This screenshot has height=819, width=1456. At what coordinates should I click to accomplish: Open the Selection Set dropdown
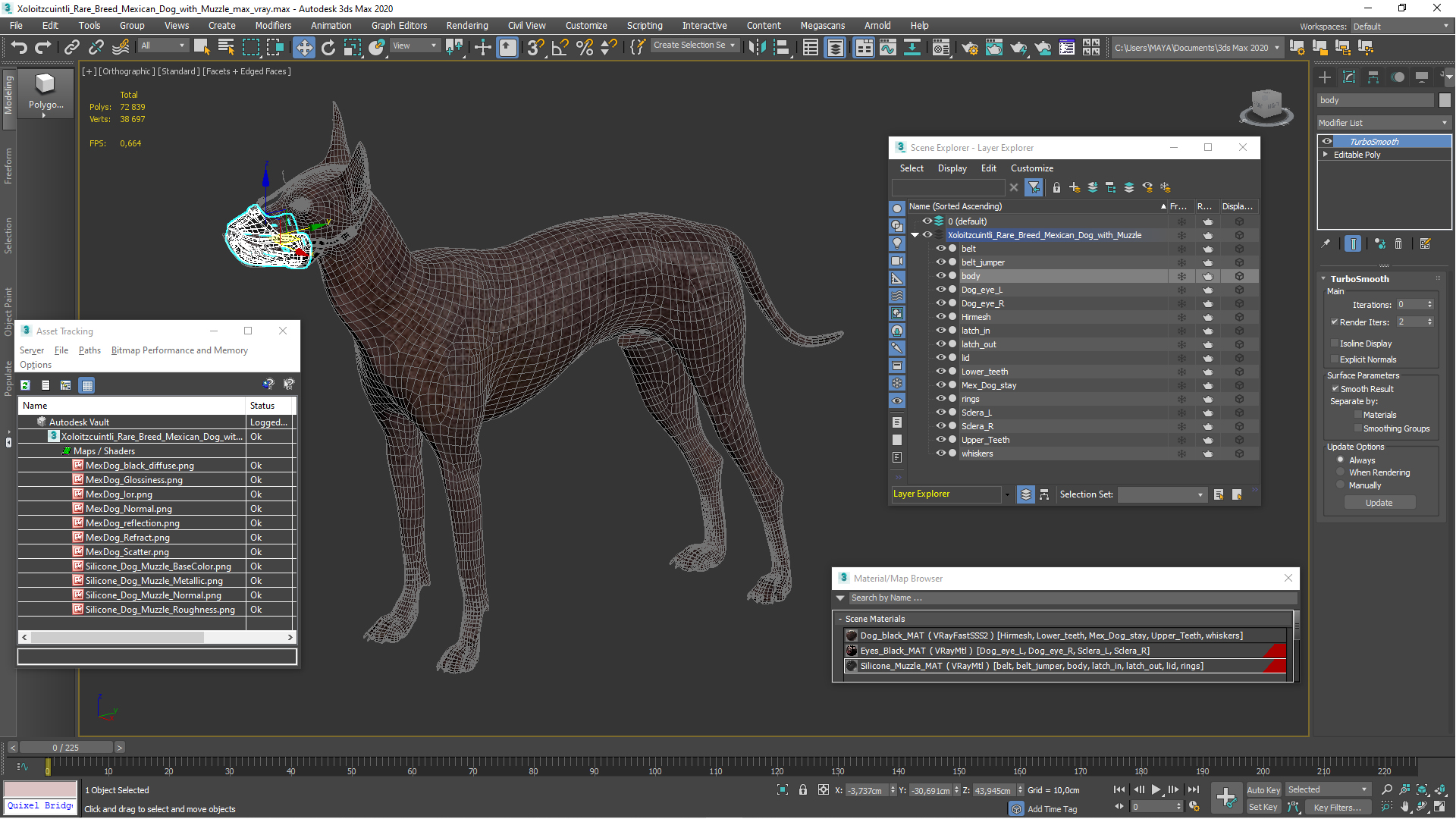[1162, 494]
